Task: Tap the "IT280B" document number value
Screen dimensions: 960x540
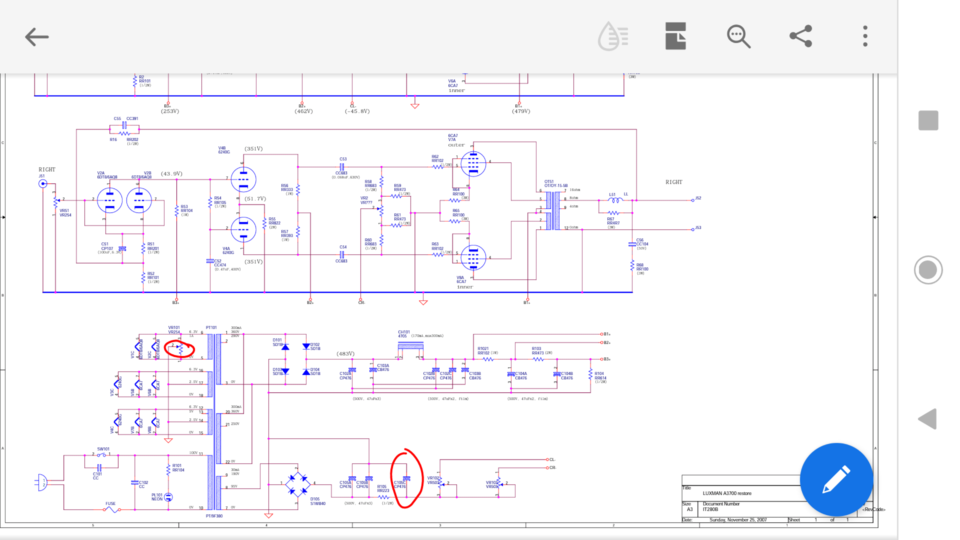Action: click(710, 509)
